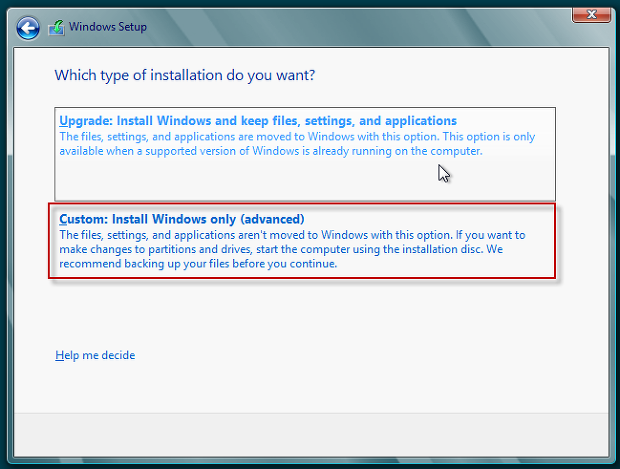
Task: Close the Windows Setup window
Action: pos(591,15)
